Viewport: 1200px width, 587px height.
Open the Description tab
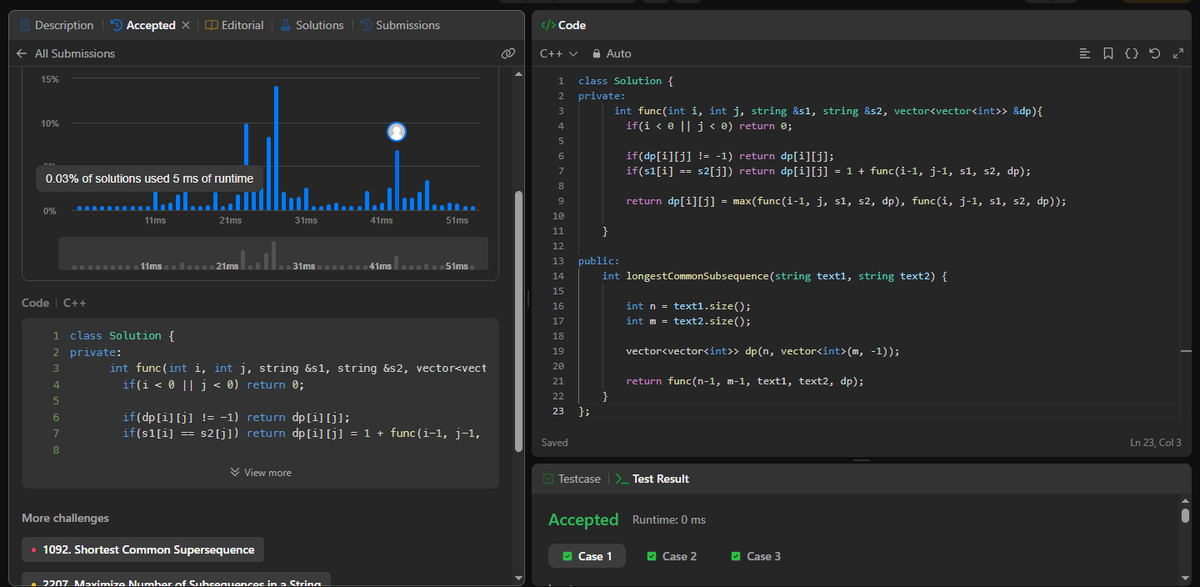[57, 25]
